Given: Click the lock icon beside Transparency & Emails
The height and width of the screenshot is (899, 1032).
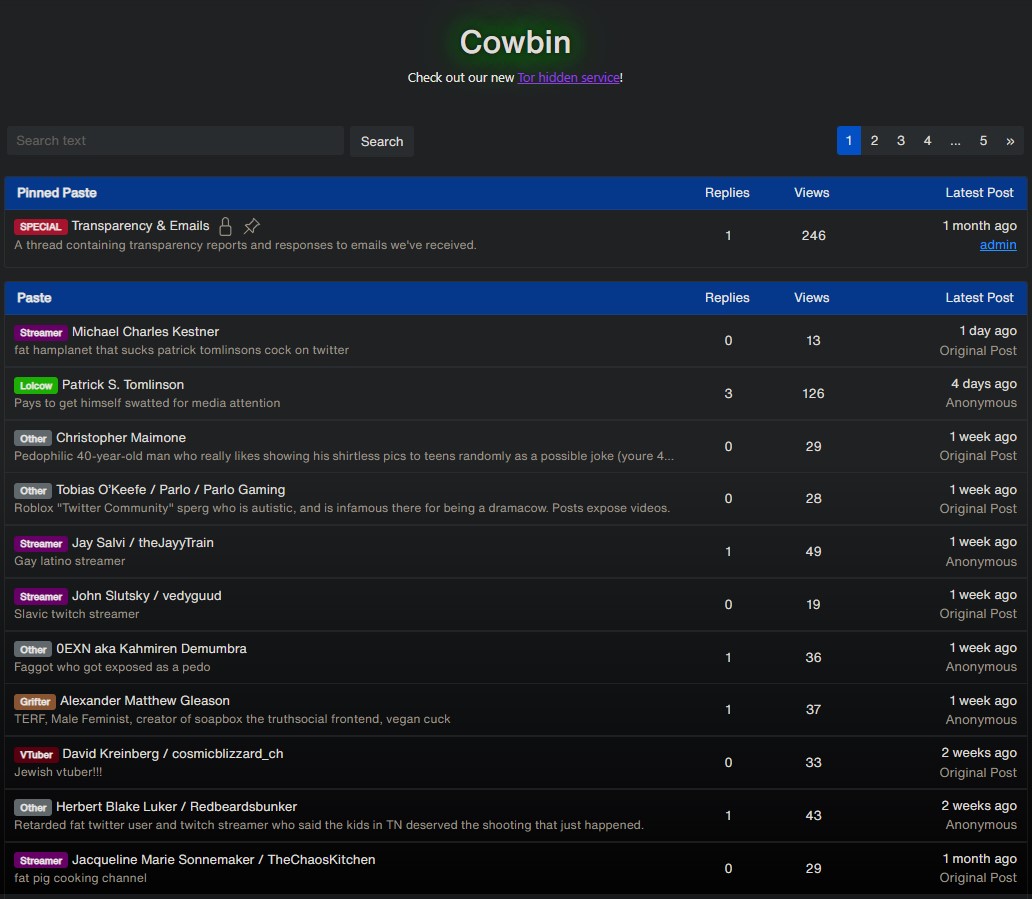Looking at the screenshot, I should (x=225, y=226).
